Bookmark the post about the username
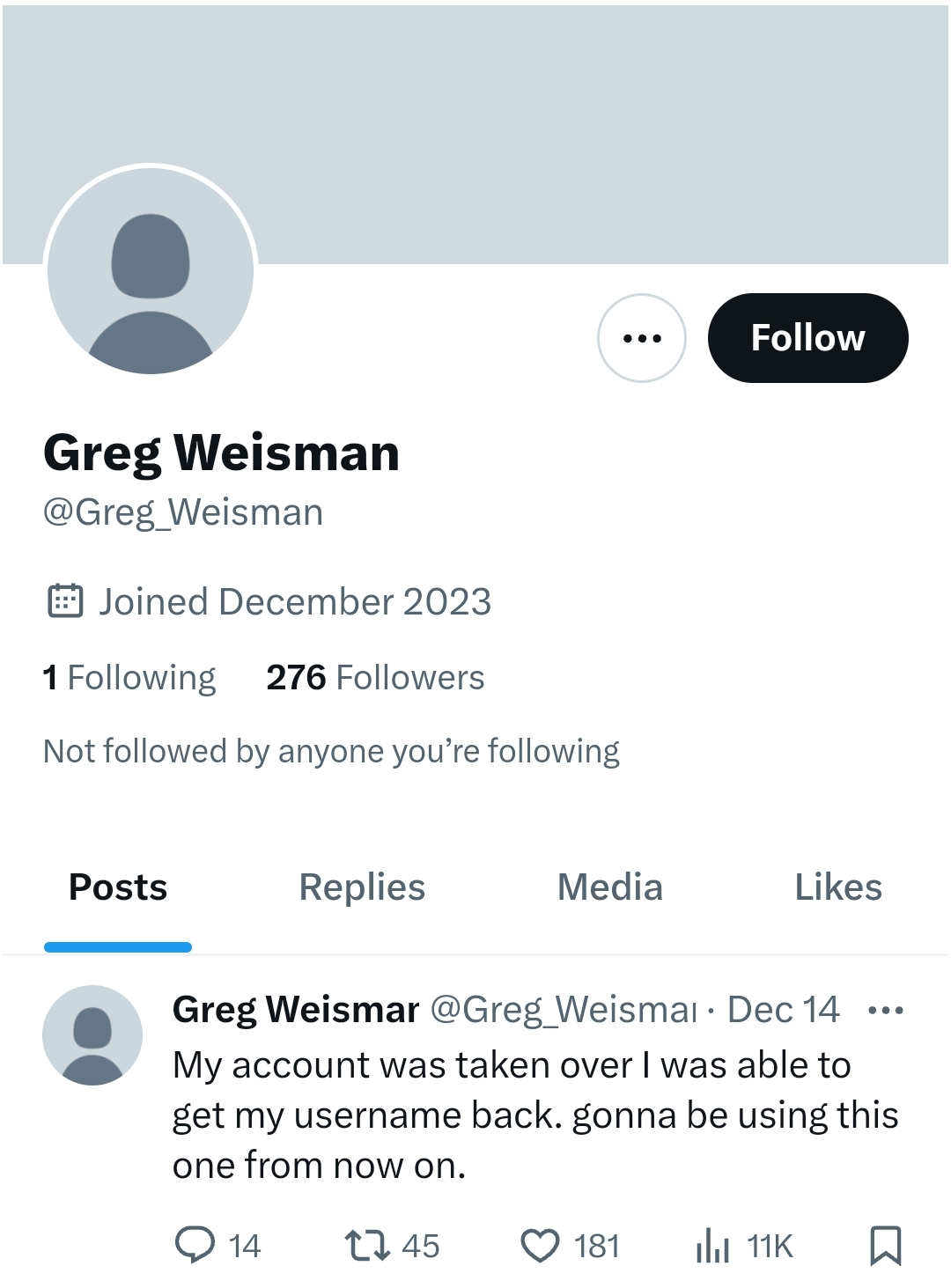Viewport: 951px width, 1288px height. [x=885, y=1246]
